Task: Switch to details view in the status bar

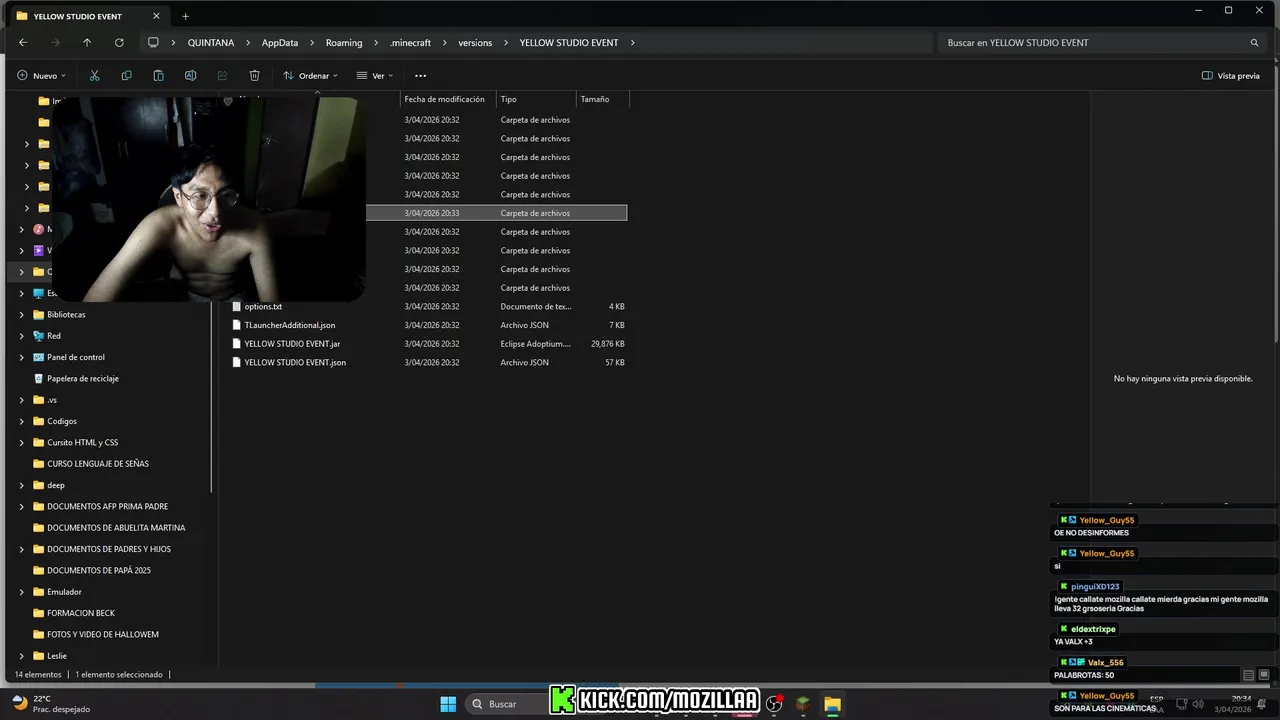Action: pos(1248,675)
